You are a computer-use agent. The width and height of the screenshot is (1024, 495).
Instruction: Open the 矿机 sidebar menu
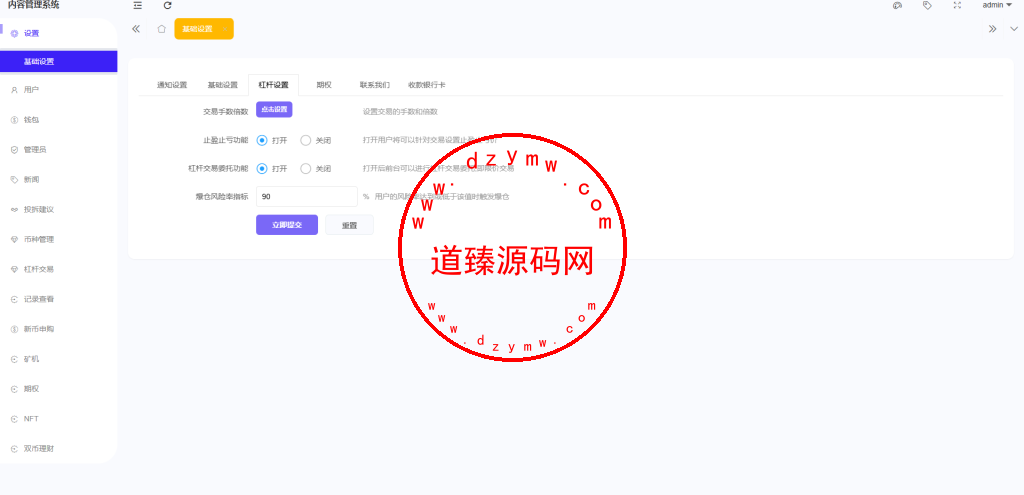(59, 359)
